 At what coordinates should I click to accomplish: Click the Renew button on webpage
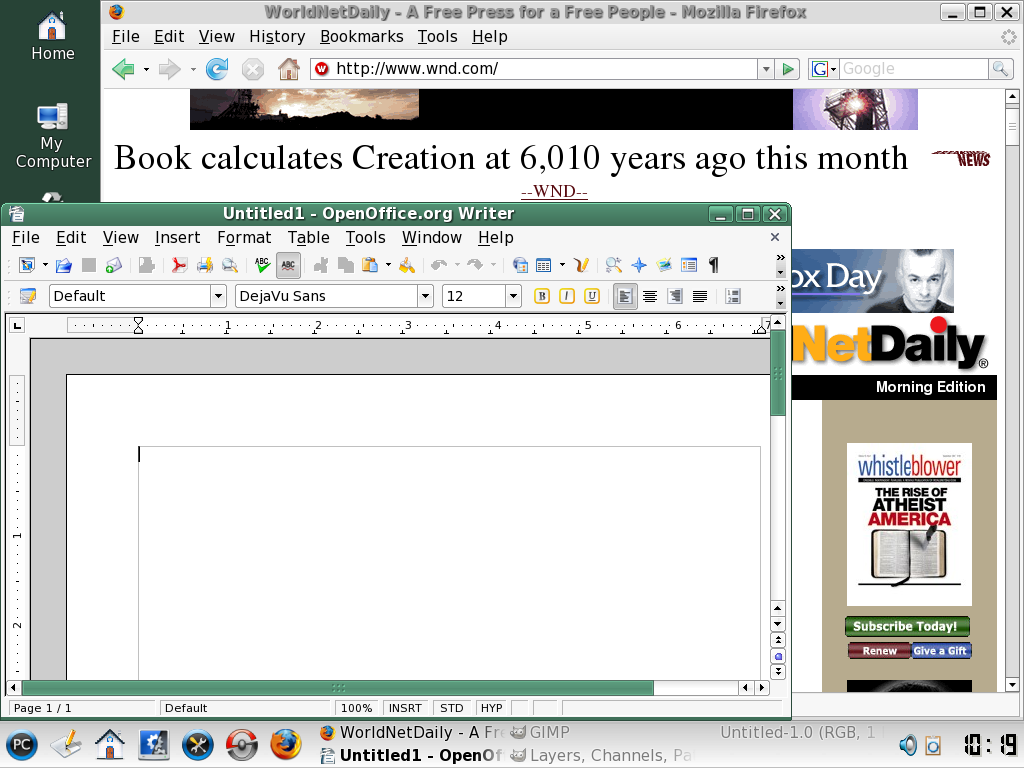879,650
